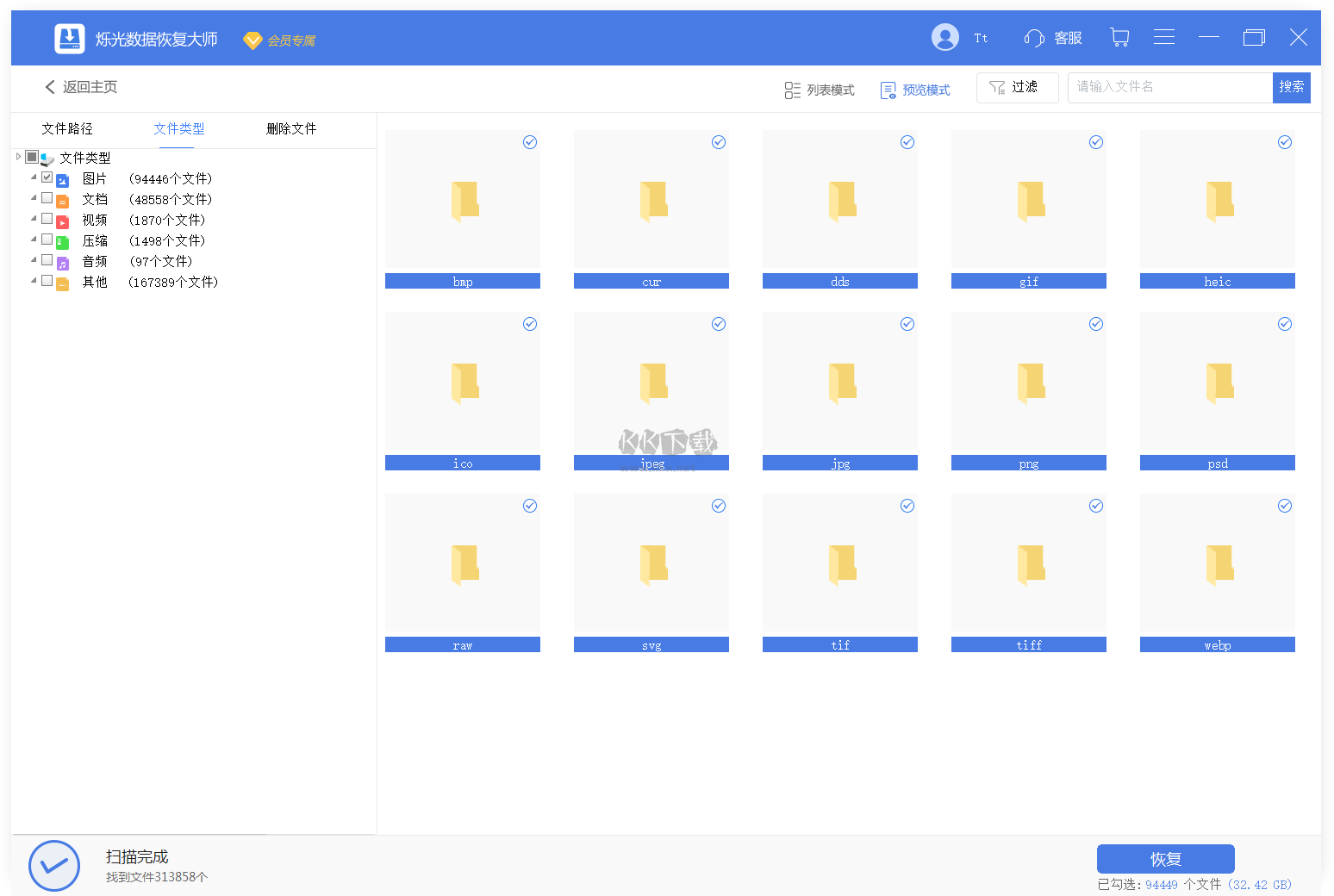Click the app logo download icon
Viewport: 1334px width, 896px height.
click(69, 38)
